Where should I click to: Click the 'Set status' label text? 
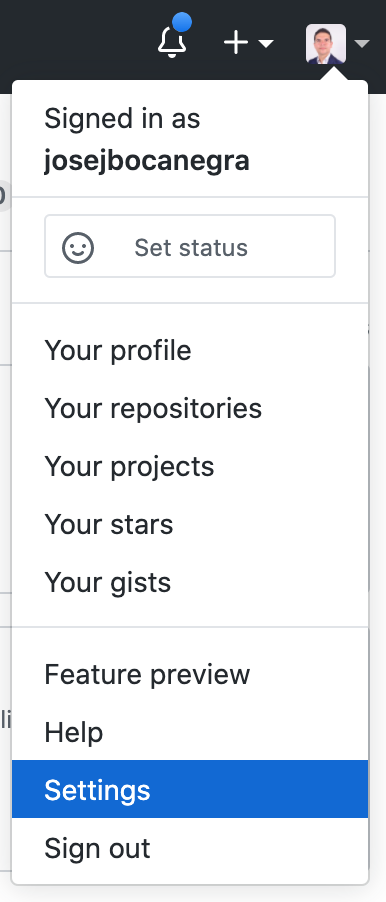pos(191,248)
